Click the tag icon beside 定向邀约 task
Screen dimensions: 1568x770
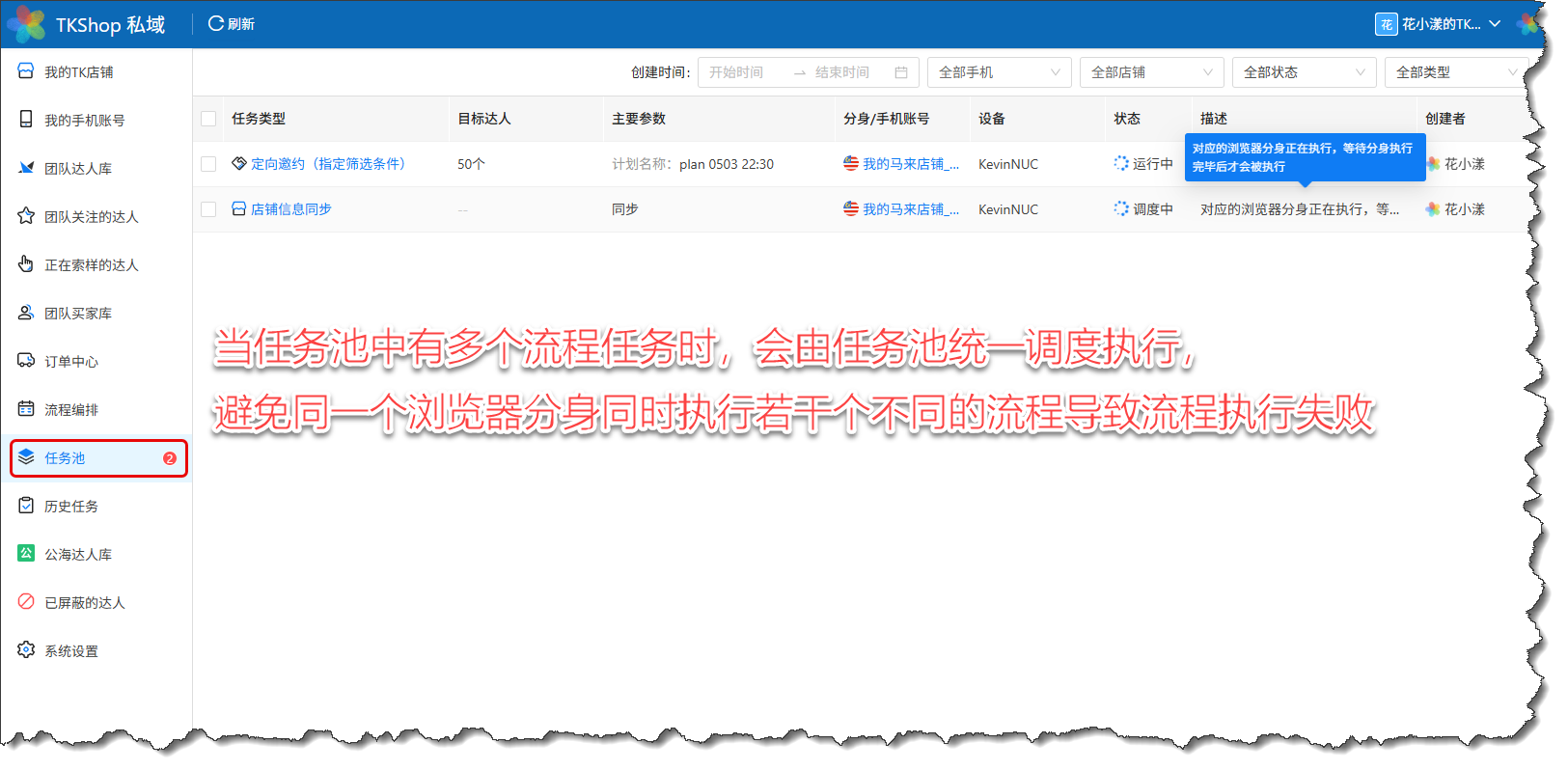pos(239,164)
